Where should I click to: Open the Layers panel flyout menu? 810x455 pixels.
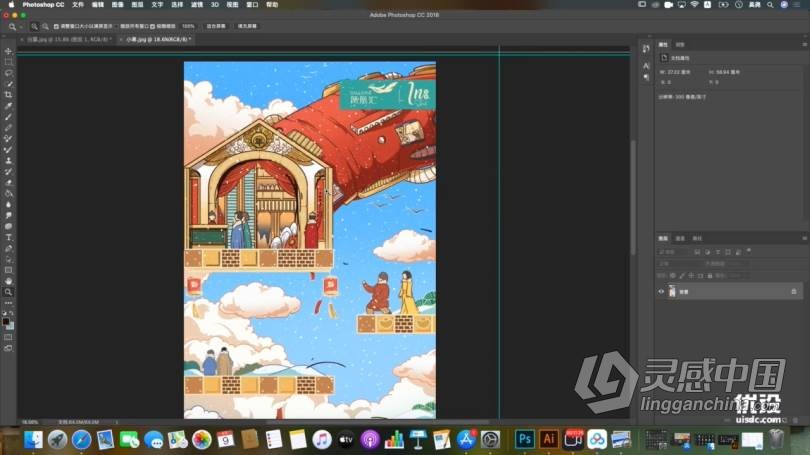pyautogui.click(x=804, y=238)
